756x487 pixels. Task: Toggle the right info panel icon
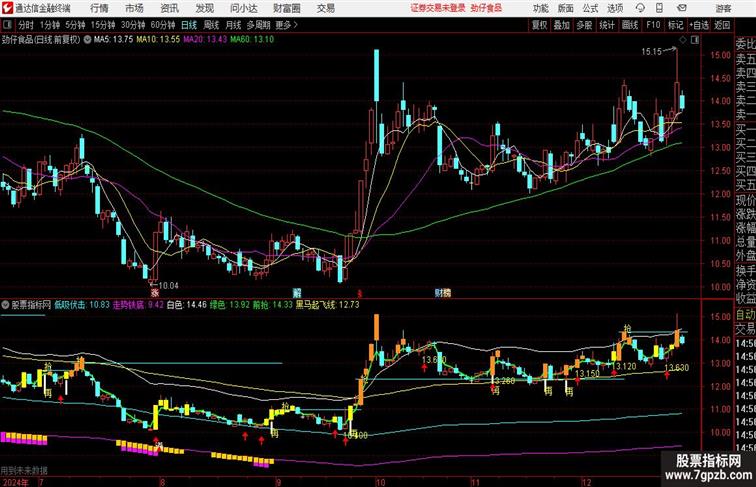695,40
